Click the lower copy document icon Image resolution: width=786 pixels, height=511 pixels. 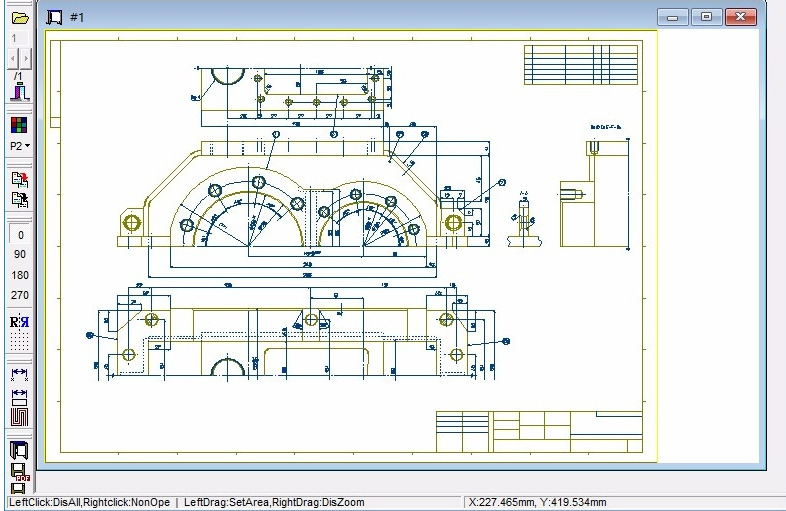[x=19, y=199]
